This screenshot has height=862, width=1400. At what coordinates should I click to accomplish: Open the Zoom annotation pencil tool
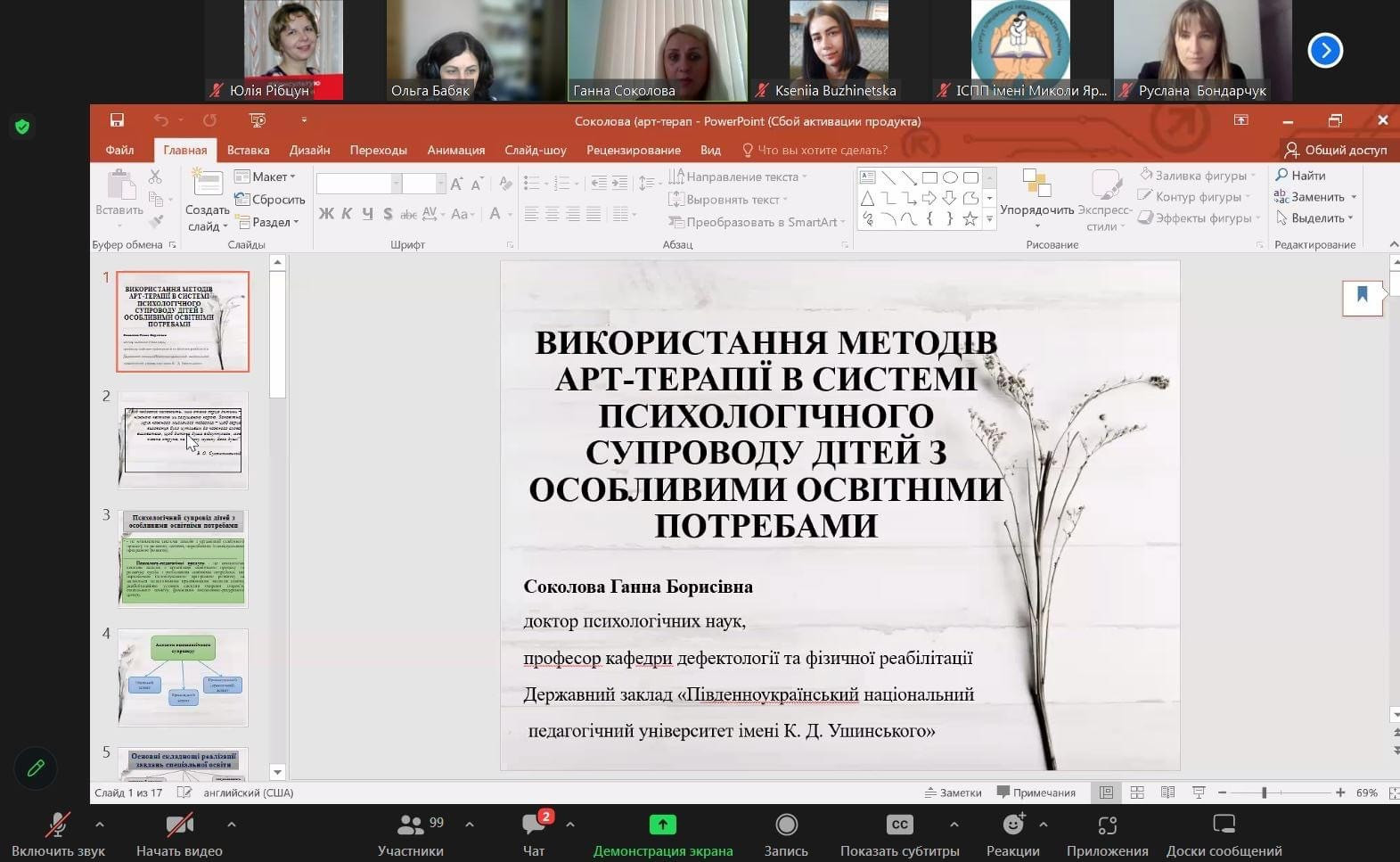click(x=36, y=768)
